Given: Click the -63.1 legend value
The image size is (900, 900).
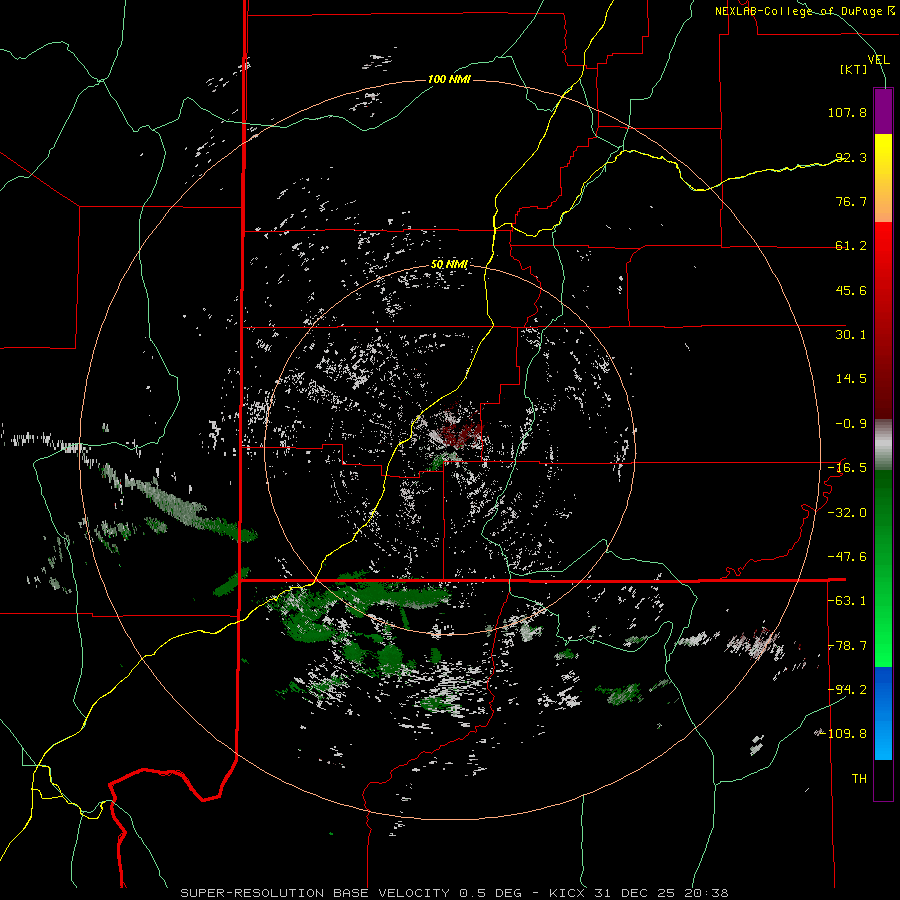Looking at the screenshot, I should (x=847, y=601).
